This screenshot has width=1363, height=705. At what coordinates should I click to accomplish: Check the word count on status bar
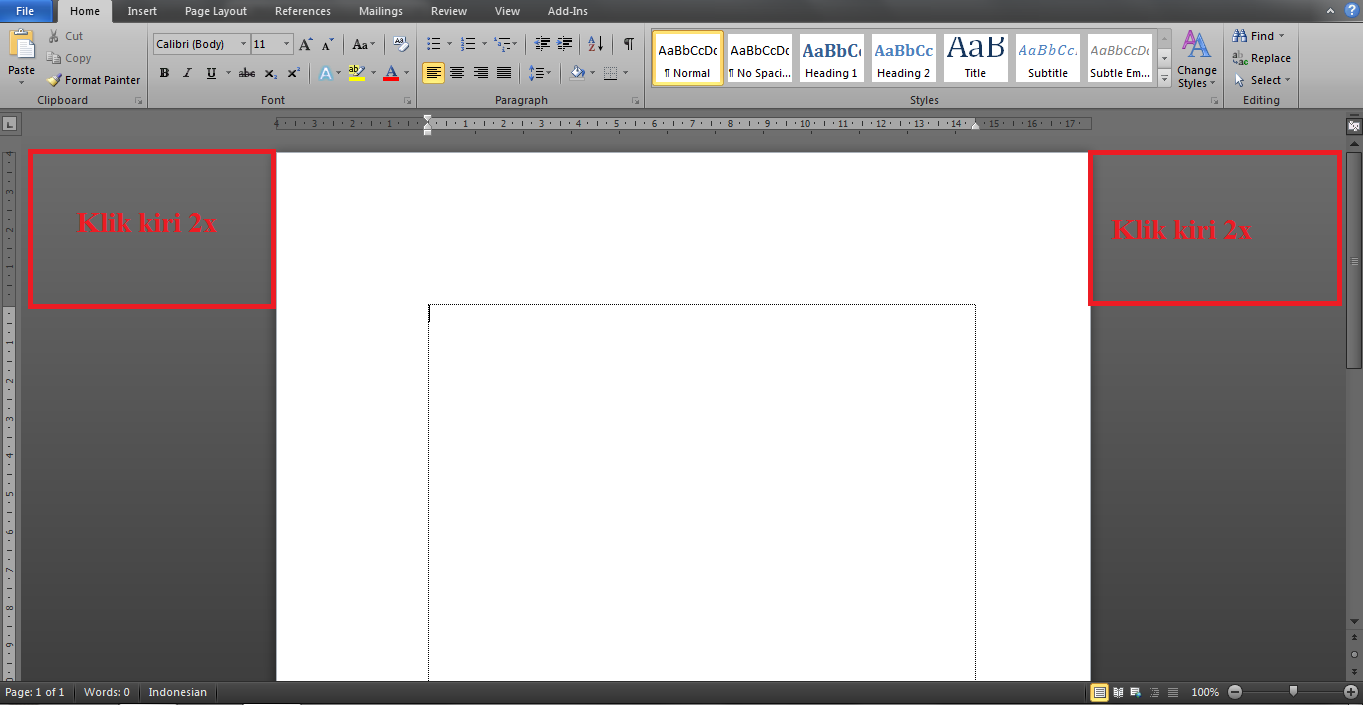coord(106,691)
